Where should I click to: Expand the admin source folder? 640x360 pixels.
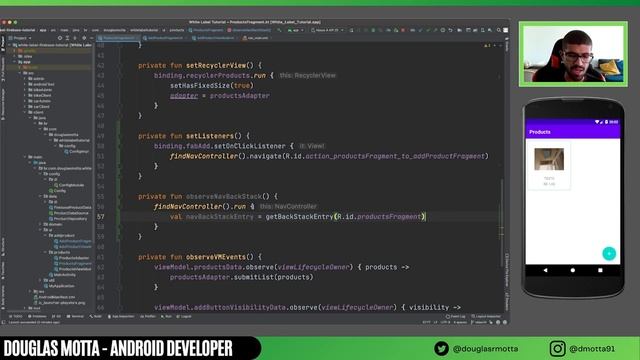[25, 78]
